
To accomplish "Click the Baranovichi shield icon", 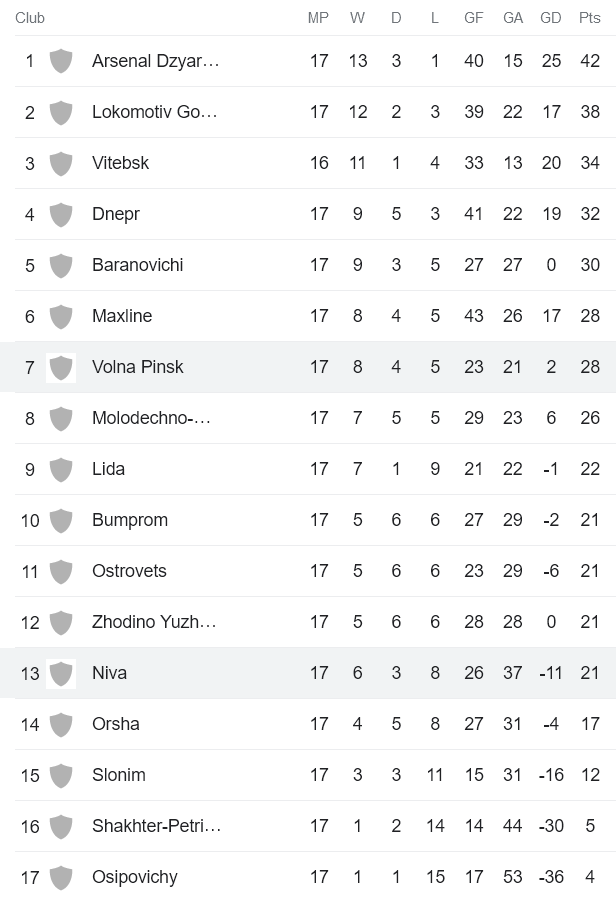I will click(60, 265).
